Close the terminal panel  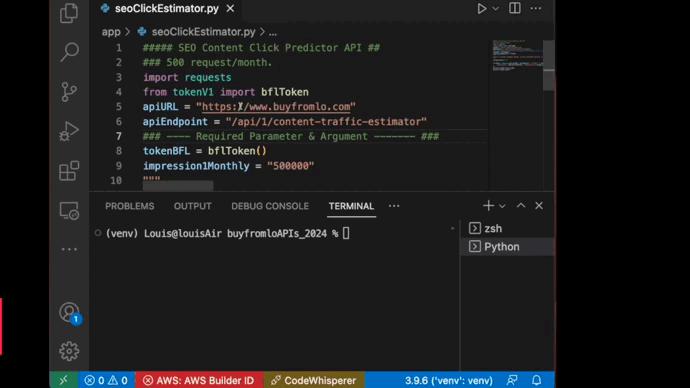coord(539,205)
